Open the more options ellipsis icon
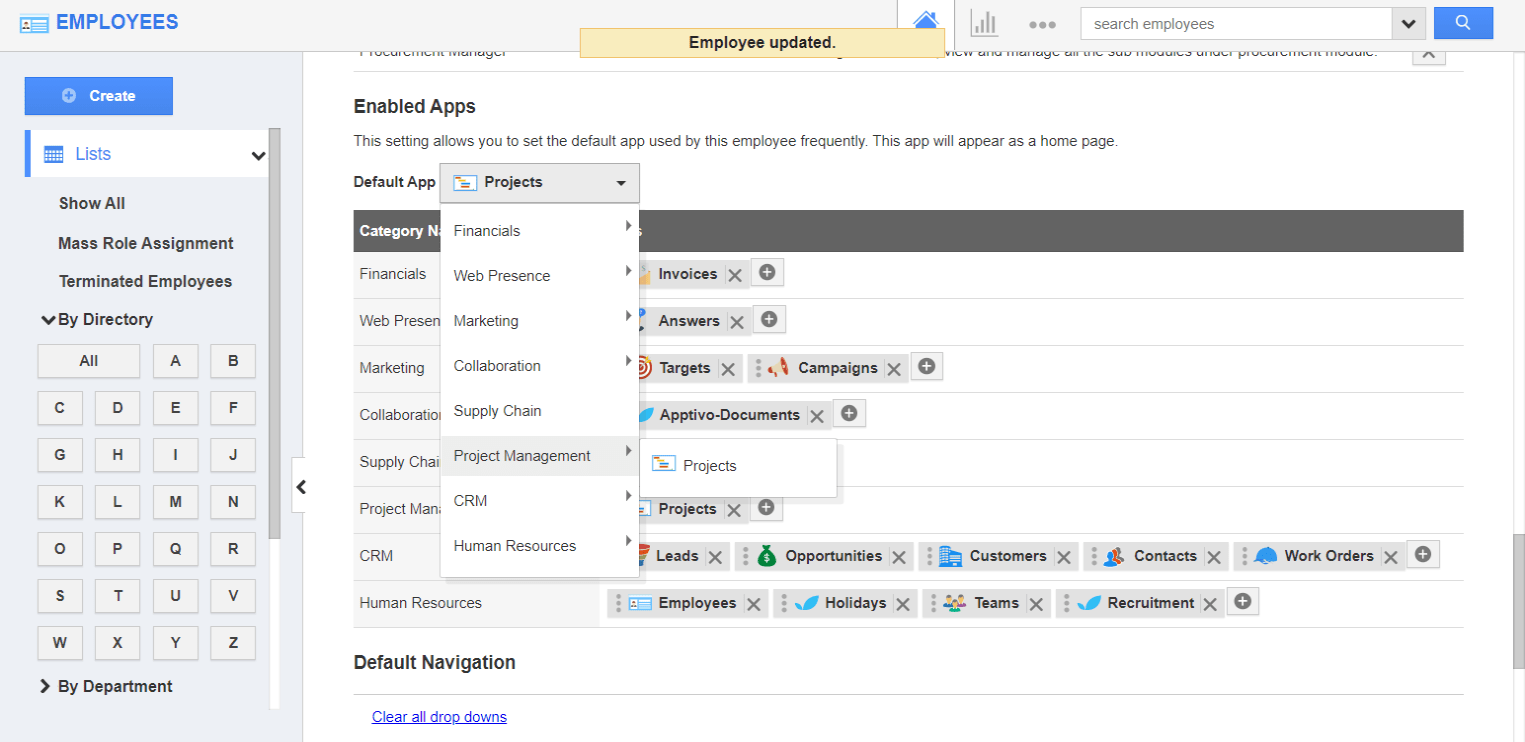Screen dimensions: 1525x742 pos(1042,24)
